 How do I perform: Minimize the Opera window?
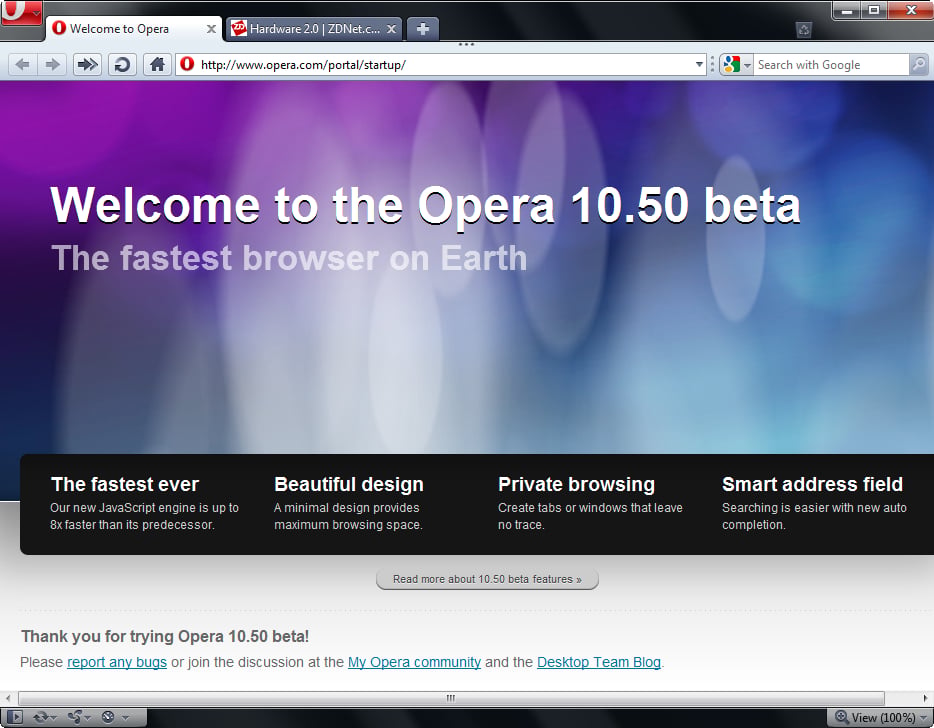846,10
